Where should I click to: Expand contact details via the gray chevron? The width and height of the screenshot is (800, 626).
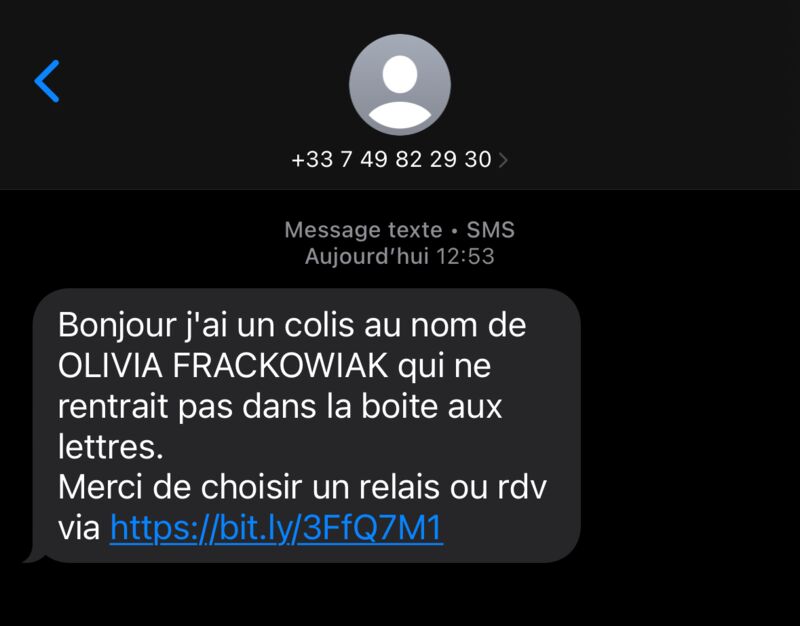coord(503,160)
